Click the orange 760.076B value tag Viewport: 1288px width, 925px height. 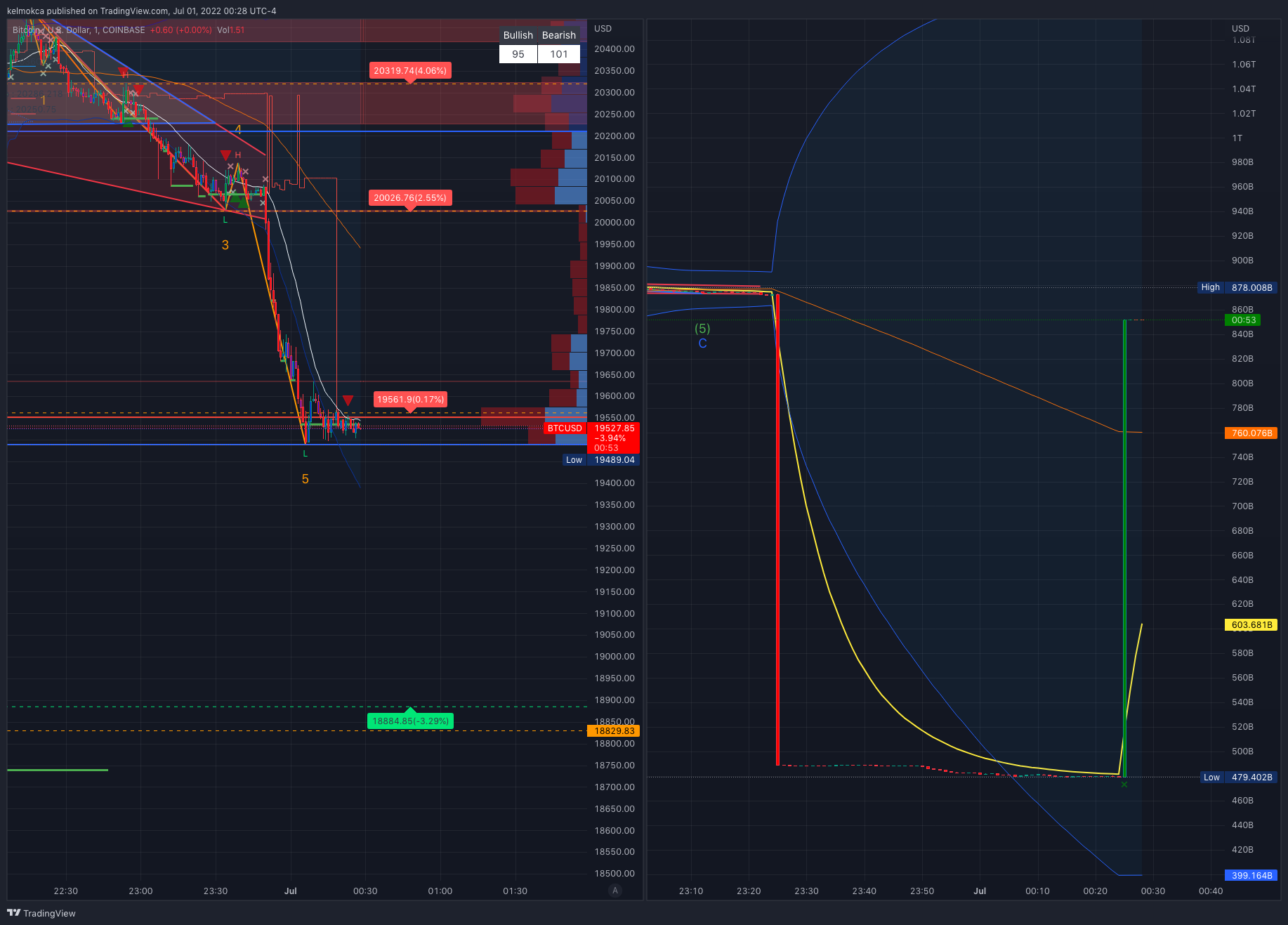pos(1251,433)
